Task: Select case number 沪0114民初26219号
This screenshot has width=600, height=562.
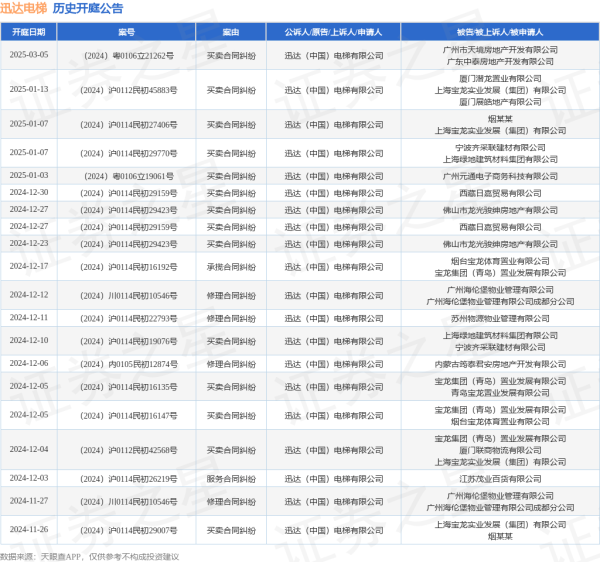Action: click(129, 479)
